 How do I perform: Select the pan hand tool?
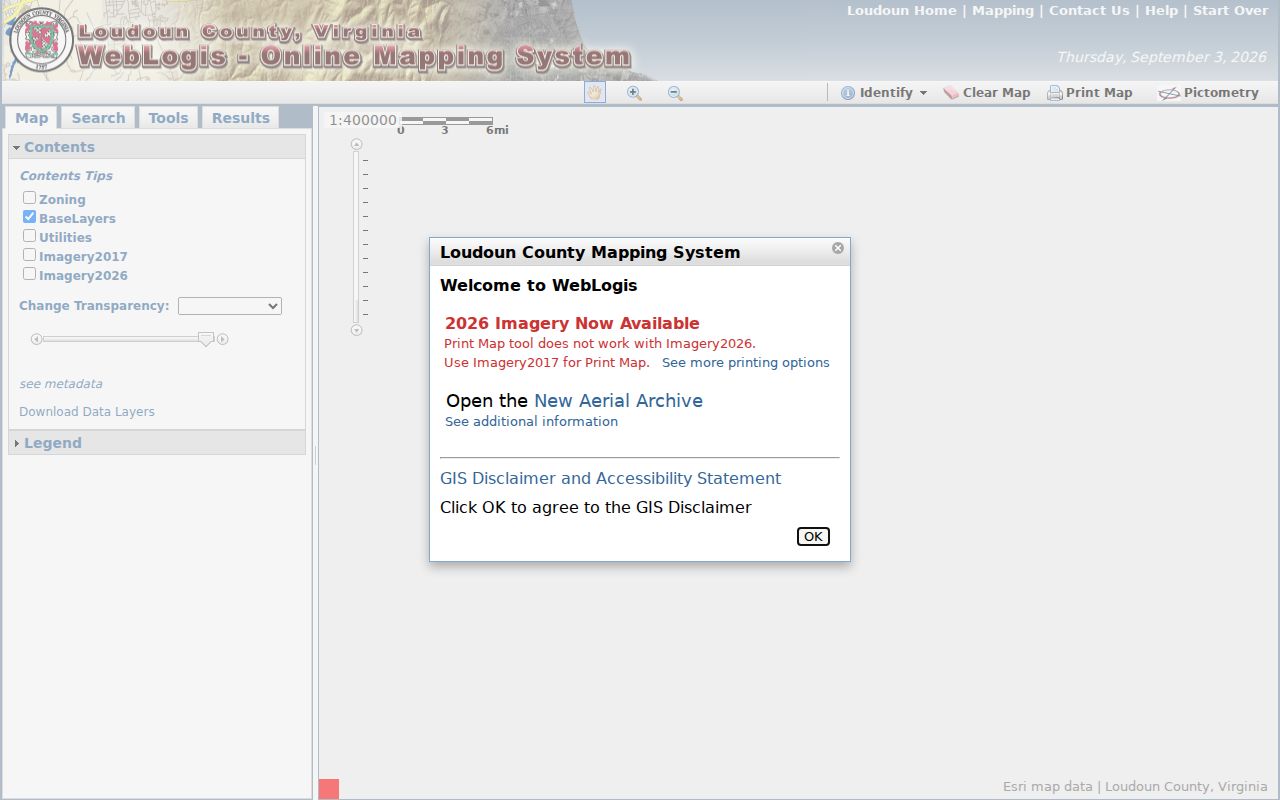(x=595, y=92)
